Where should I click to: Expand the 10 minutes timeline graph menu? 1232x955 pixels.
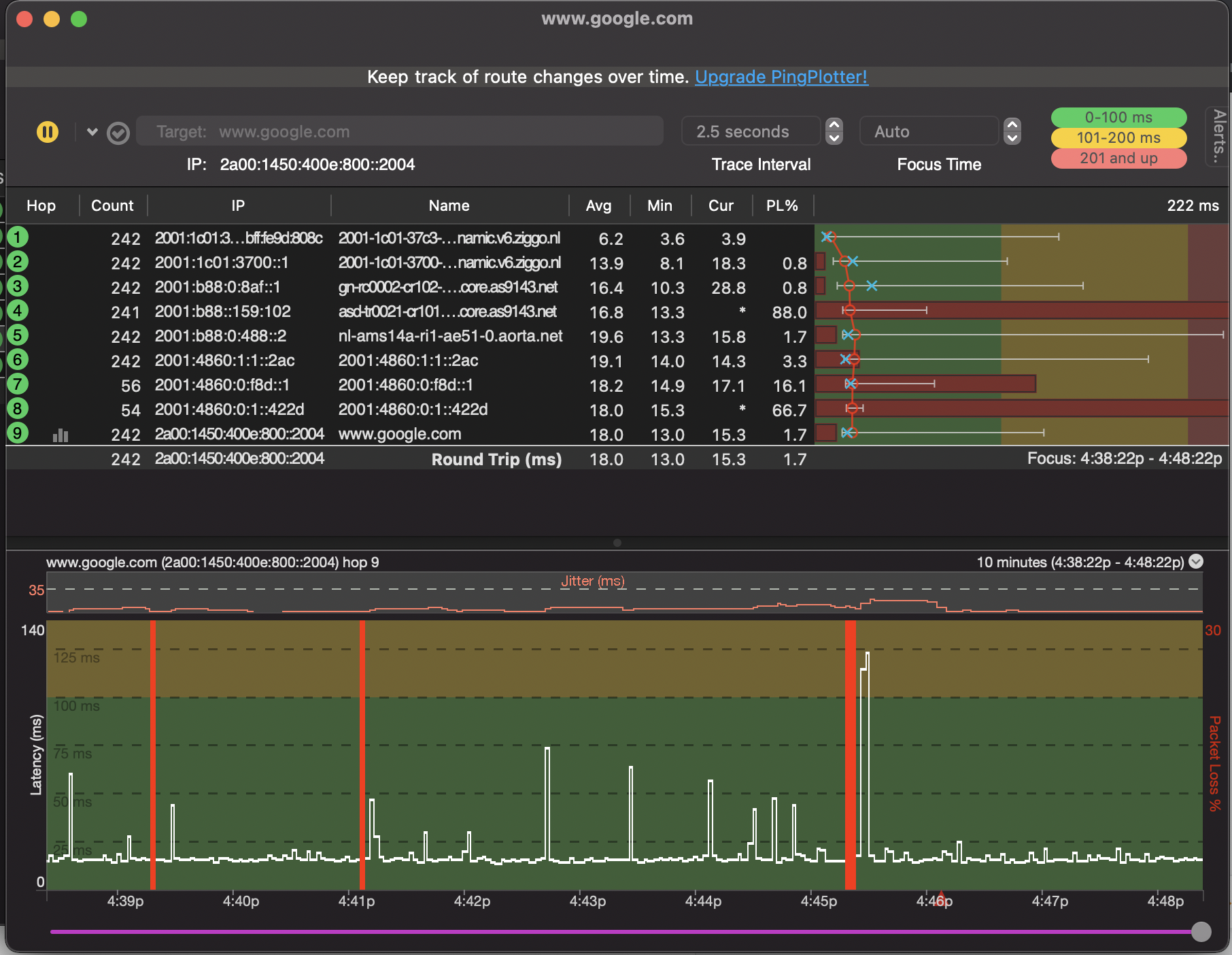pyautogui.click(x=1196, y=562)
